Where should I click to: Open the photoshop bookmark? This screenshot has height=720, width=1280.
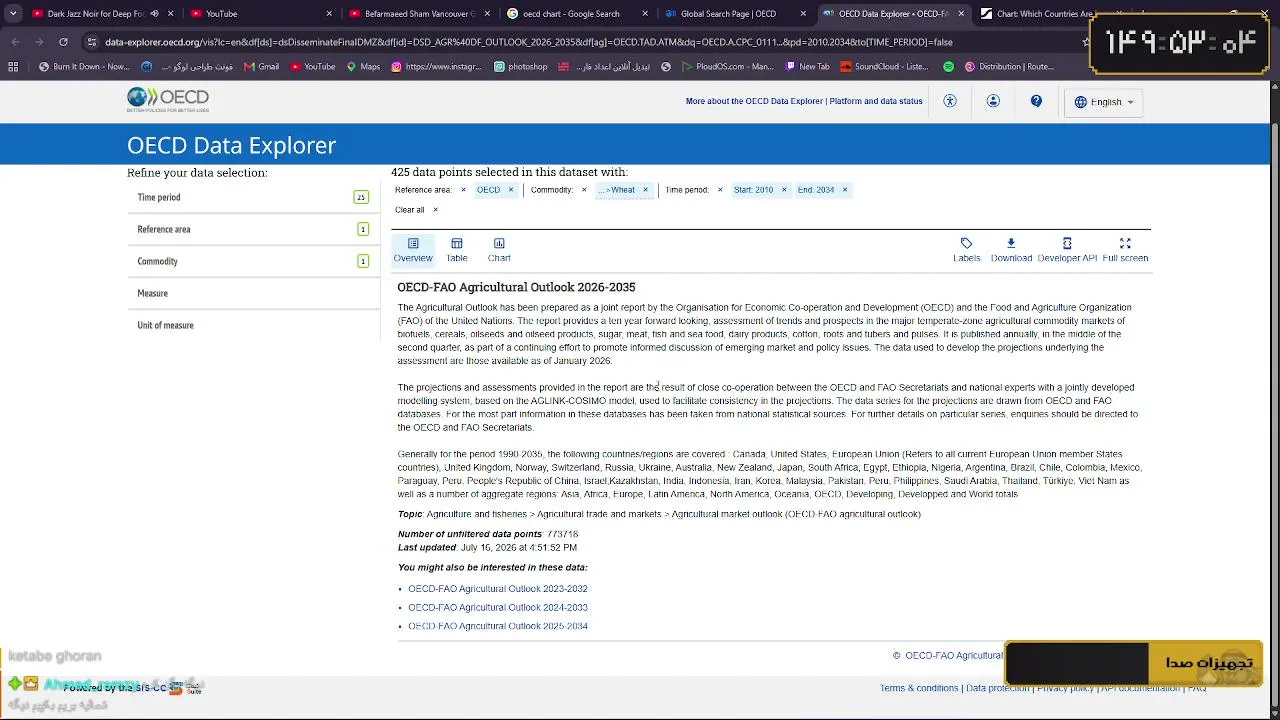click(521, 67)
